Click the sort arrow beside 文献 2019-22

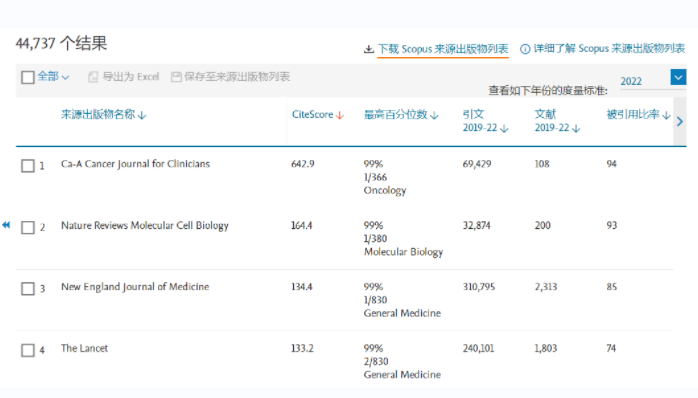point(576,129)
